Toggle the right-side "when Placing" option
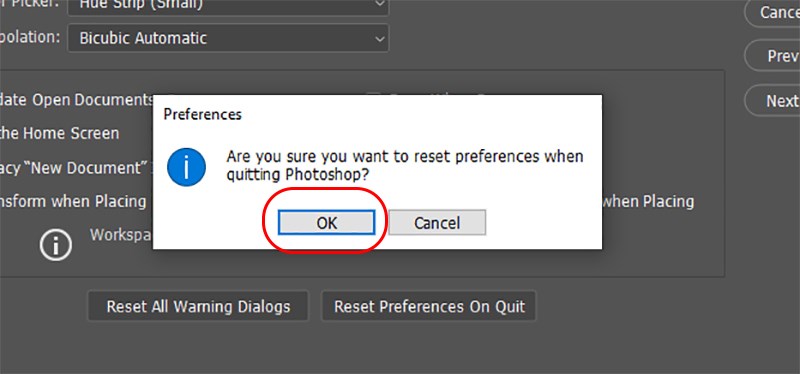The image size is (800, 374). coord(648,202)
